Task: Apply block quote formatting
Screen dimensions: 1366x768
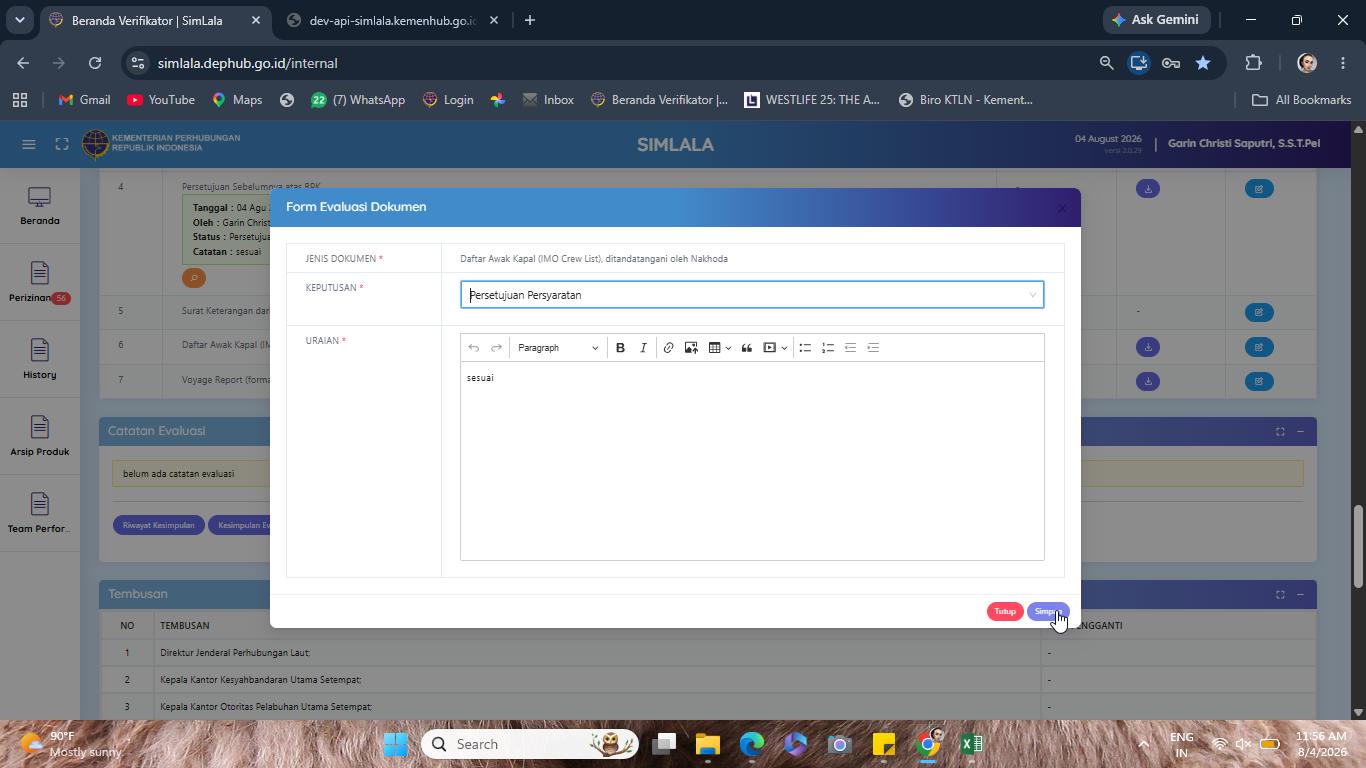Action: tap(746, 348)
